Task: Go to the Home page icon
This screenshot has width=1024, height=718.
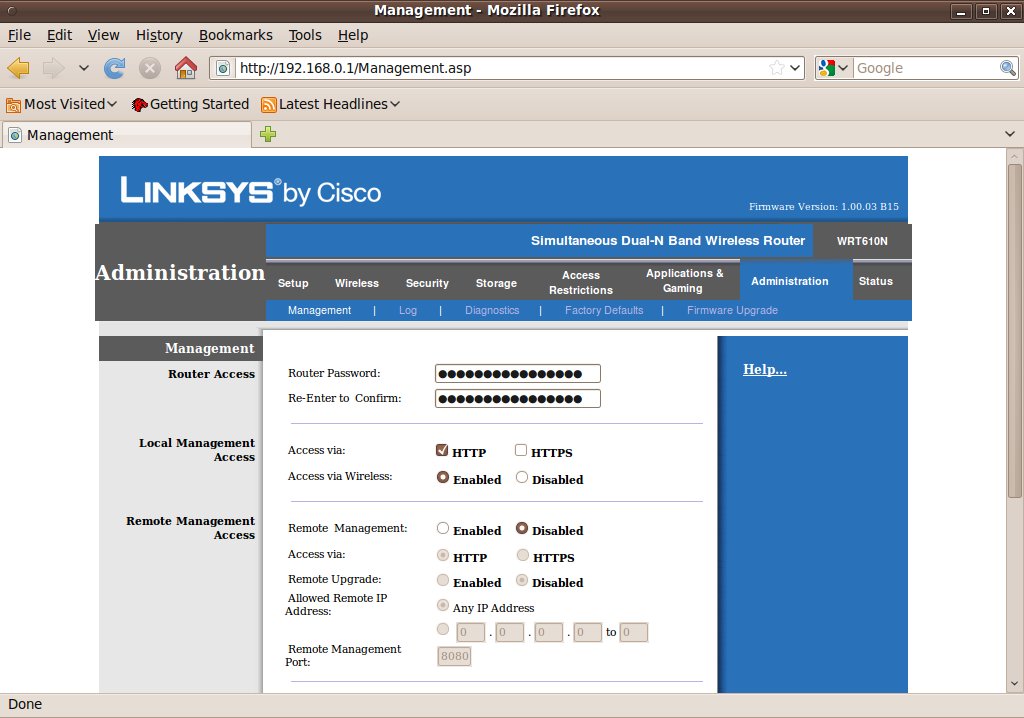Action: (185, 68)
